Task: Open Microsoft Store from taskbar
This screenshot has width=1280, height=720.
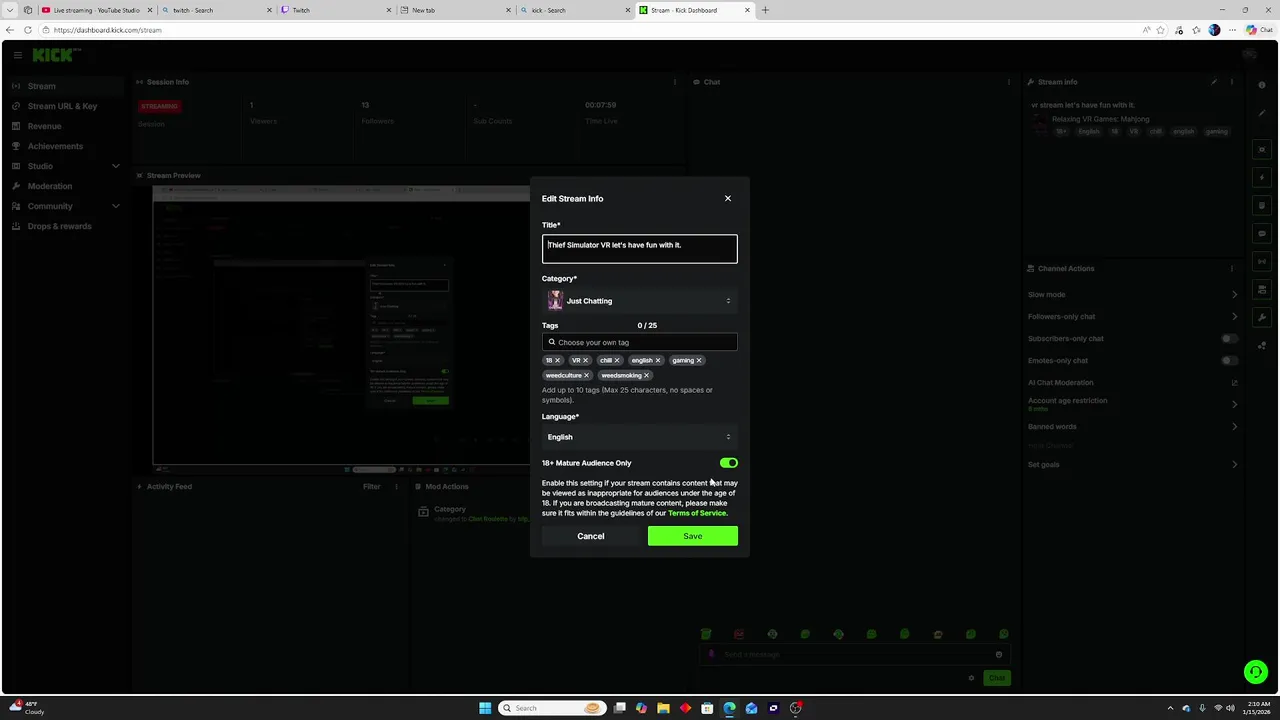Action: point(707,708)
